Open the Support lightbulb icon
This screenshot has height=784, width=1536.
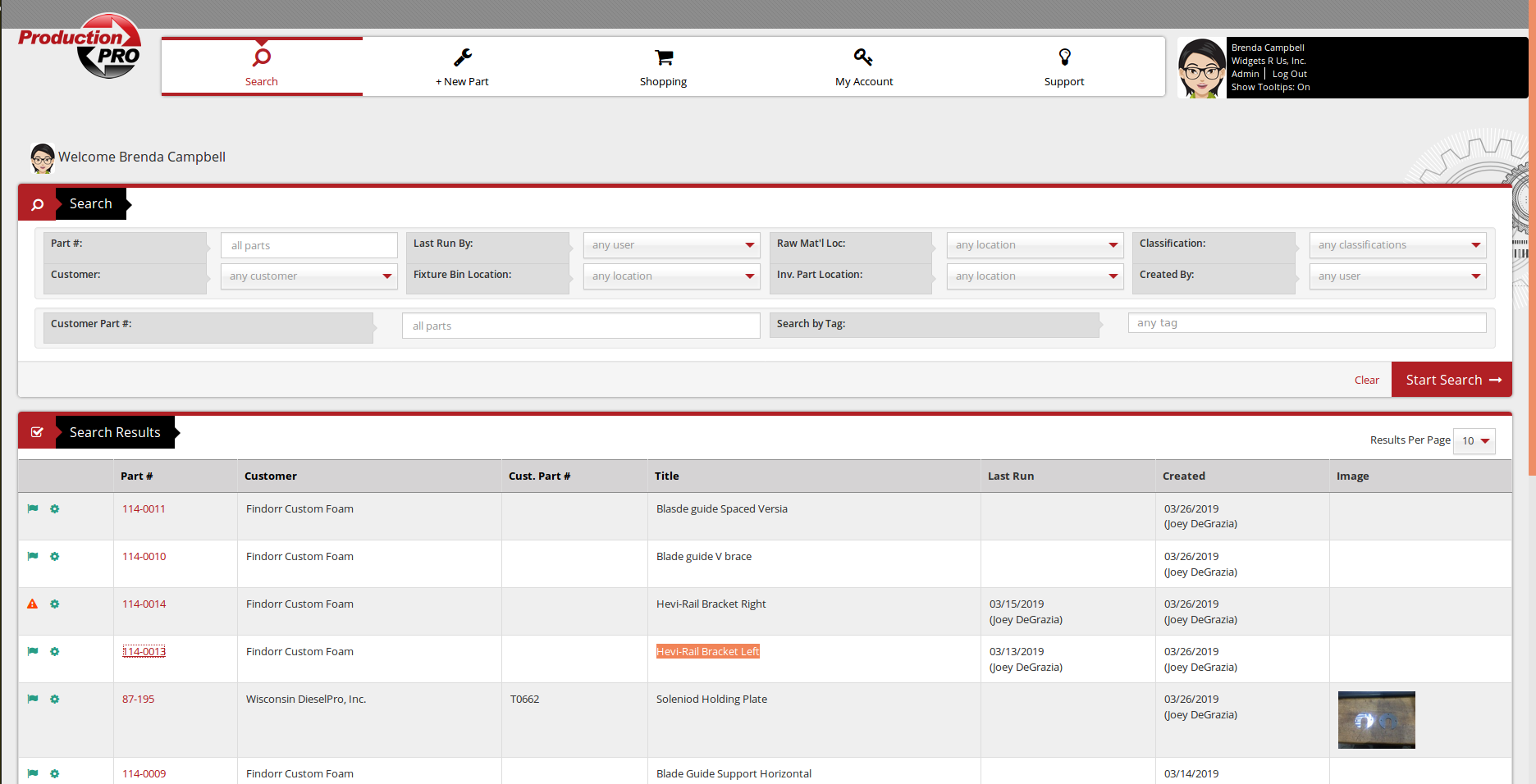1064,57
